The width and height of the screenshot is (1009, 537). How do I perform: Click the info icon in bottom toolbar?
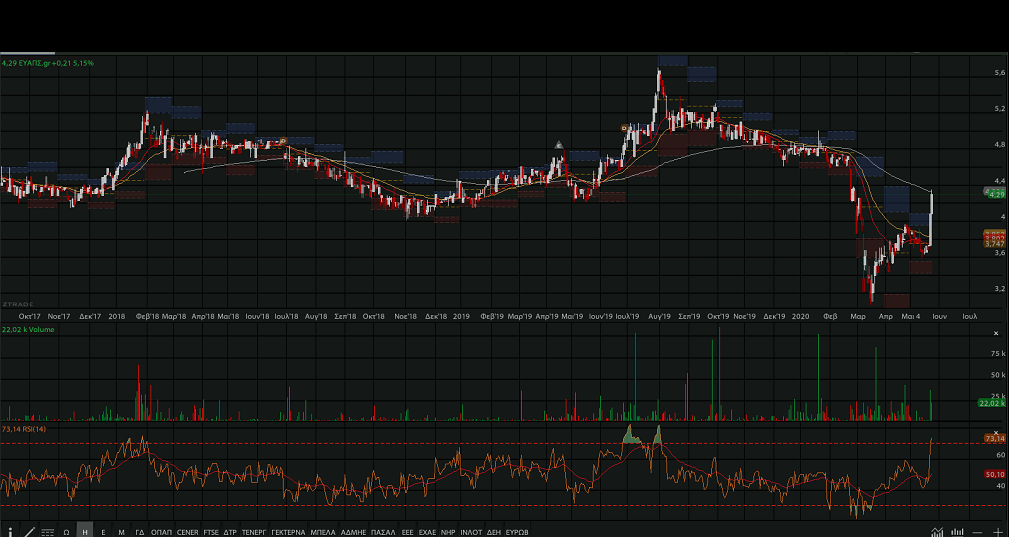[9, 532]
